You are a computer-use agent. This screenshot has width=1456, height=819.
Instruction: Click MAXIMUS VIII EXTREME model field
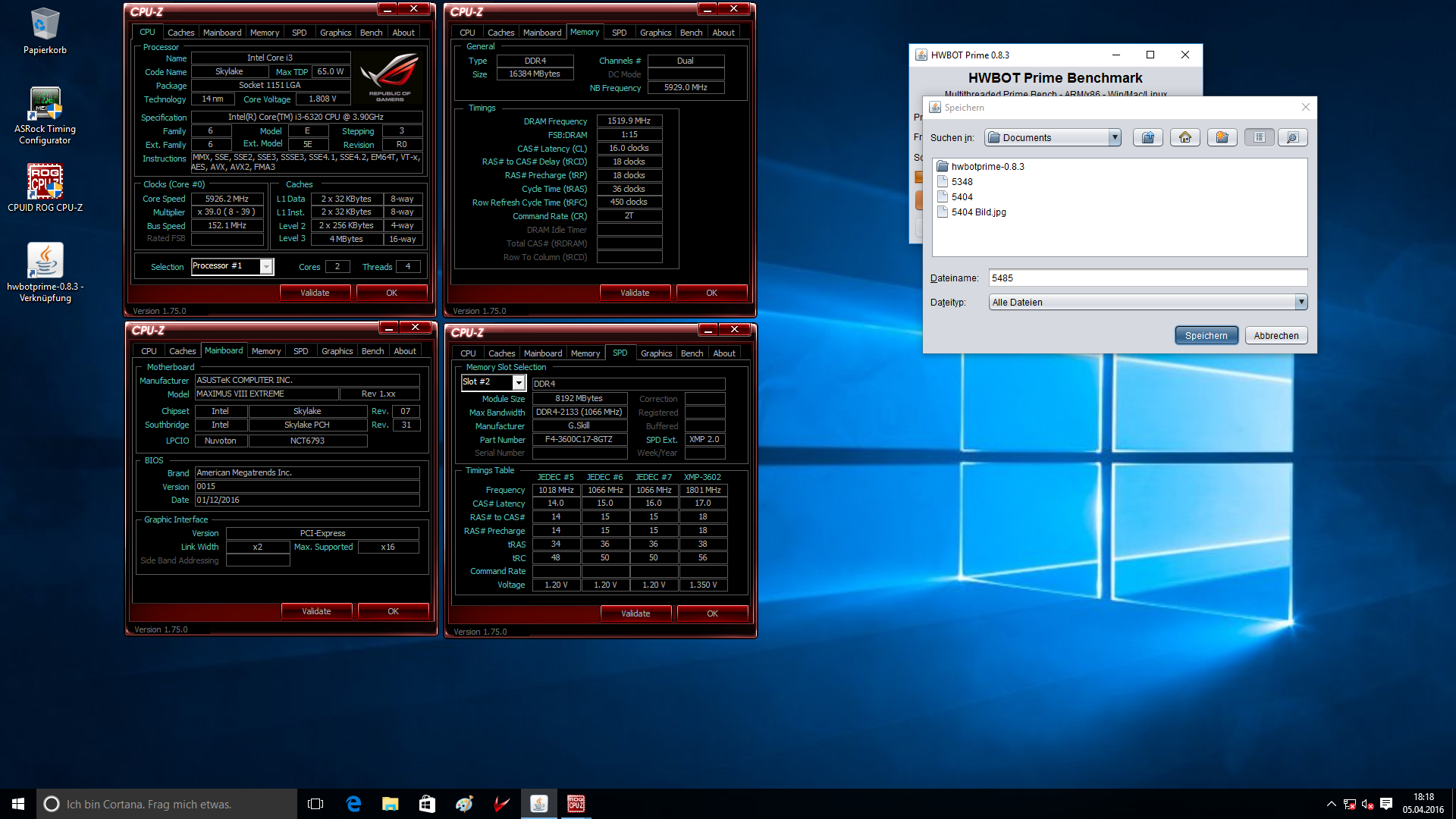click(x=266, y=394)
